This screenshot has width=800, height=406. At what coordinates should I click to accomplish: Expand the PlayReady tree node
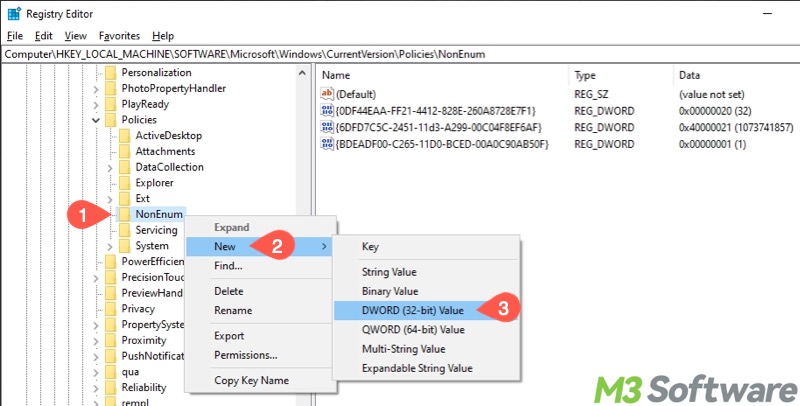[x=96, y=105]
